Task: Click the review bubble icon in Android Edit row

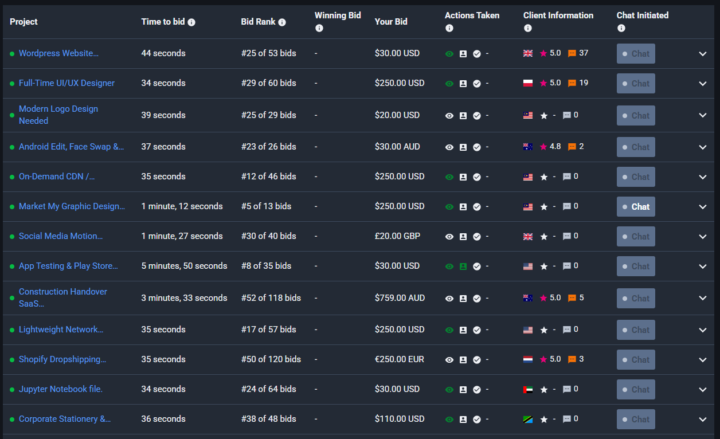Action: click(x=572, y=147)
